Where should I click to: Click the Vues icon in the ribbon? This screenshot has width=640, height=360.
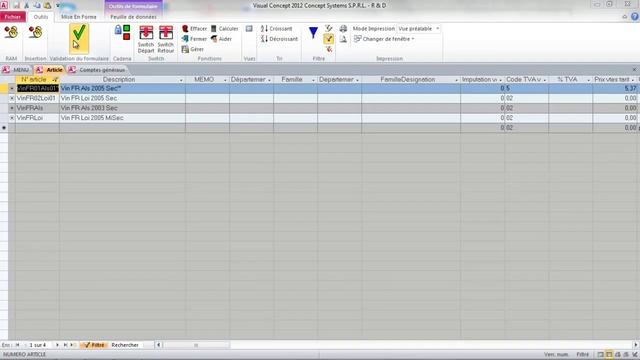point(249,29)
